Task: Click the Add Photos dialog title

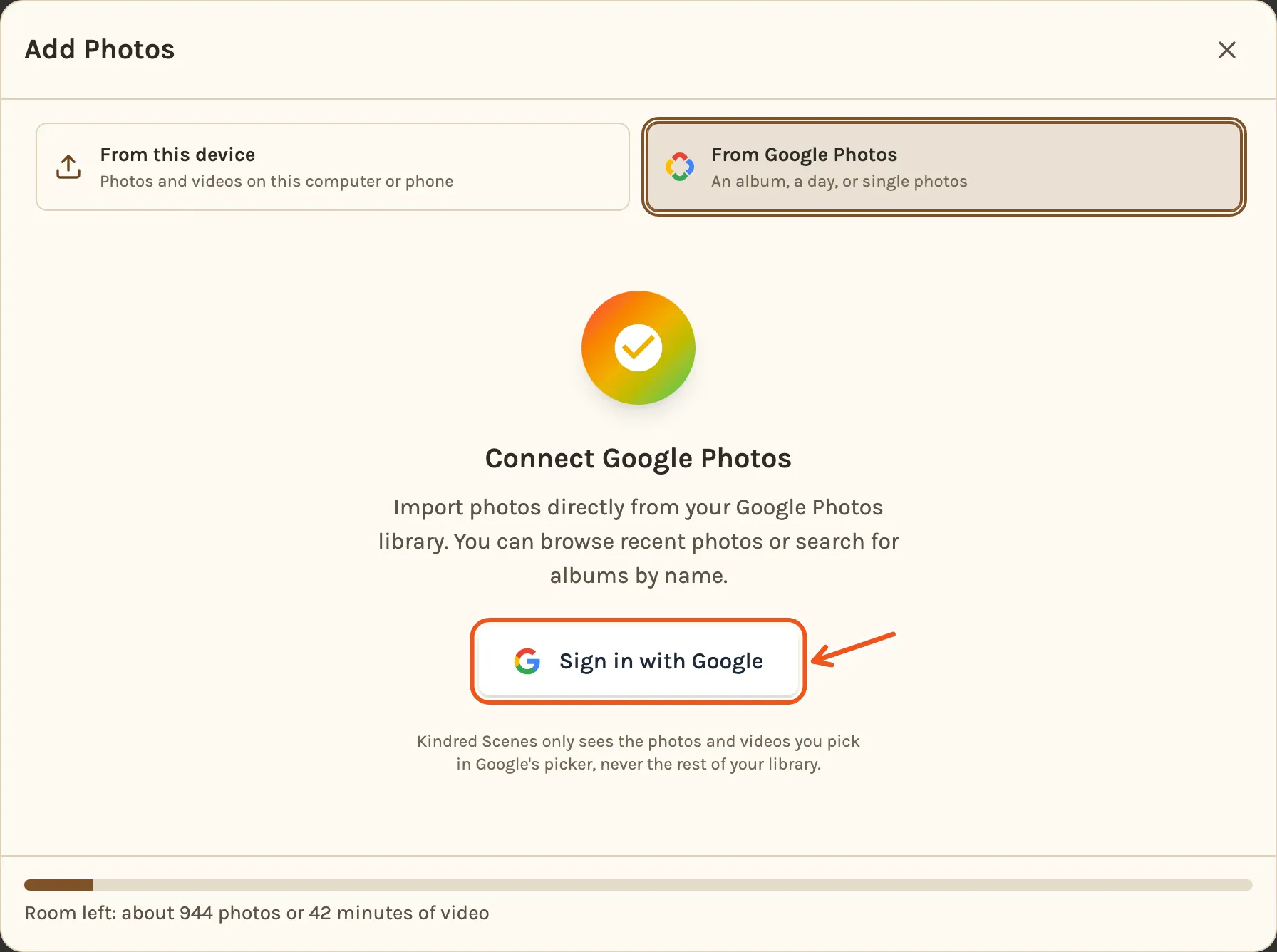Action: click(100, 50)
